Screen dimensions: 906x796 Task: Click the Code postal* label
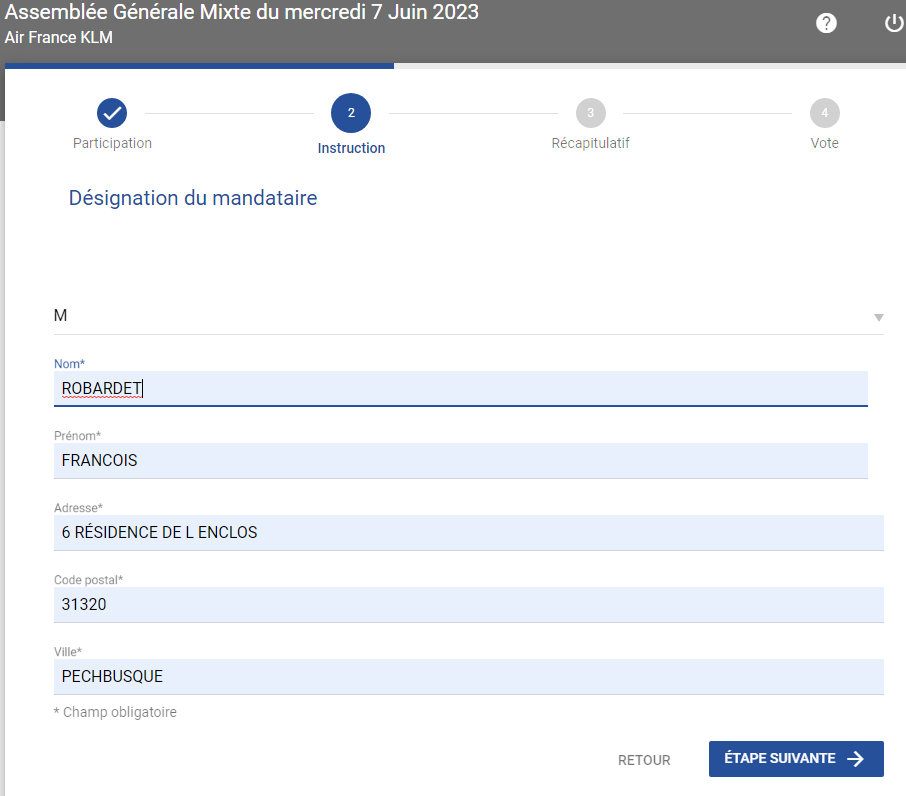click(x=88, y=580)
